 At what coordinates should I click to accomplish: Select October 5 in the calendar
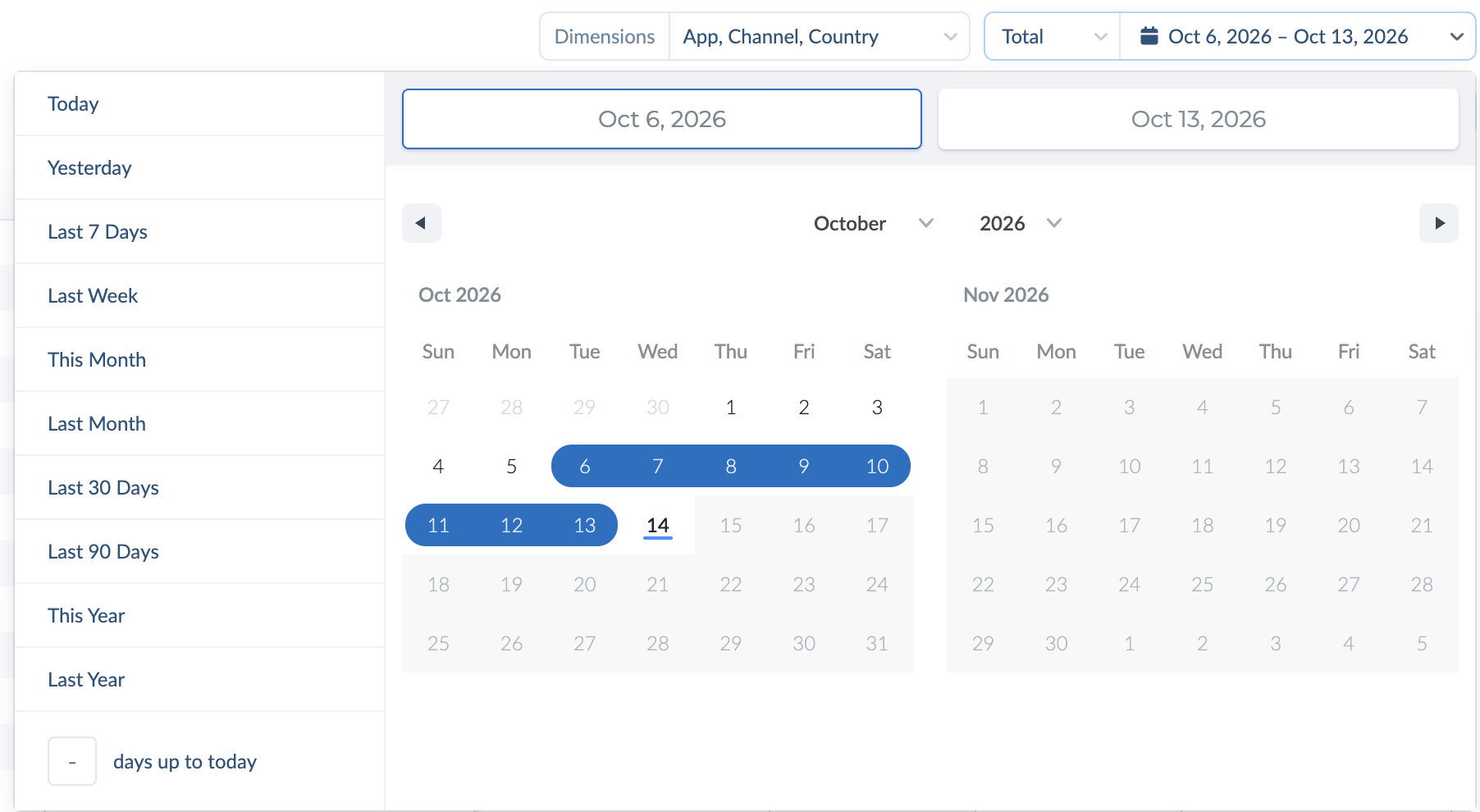(x=511, y=466)
